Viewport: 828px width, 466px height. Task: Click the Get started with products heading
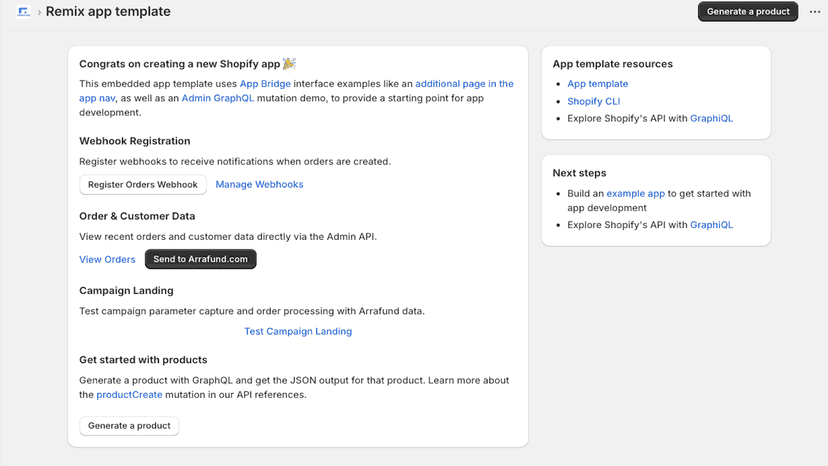coord(143,360)
